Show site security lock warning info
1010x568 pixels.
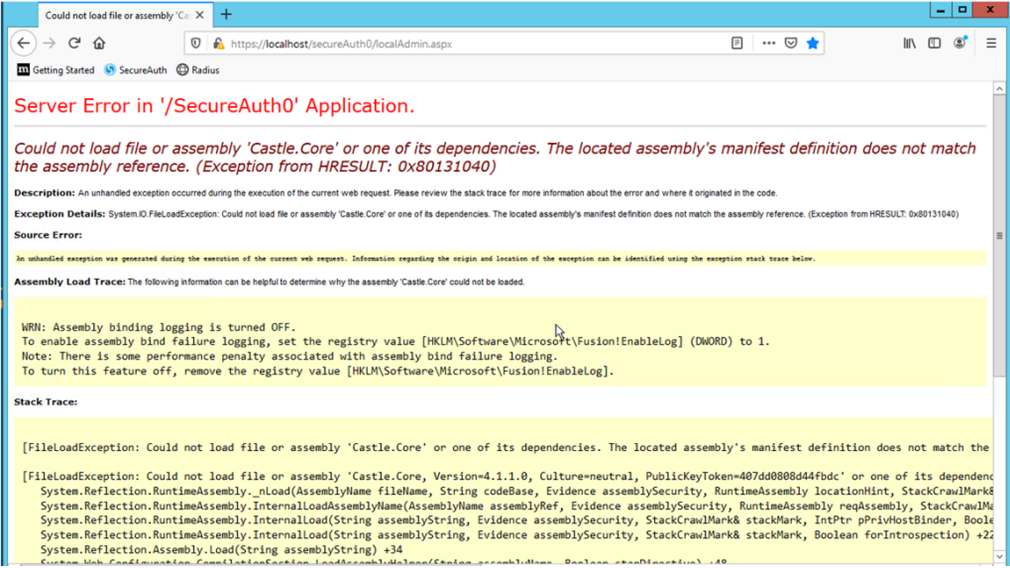click(x=218, y=44)
